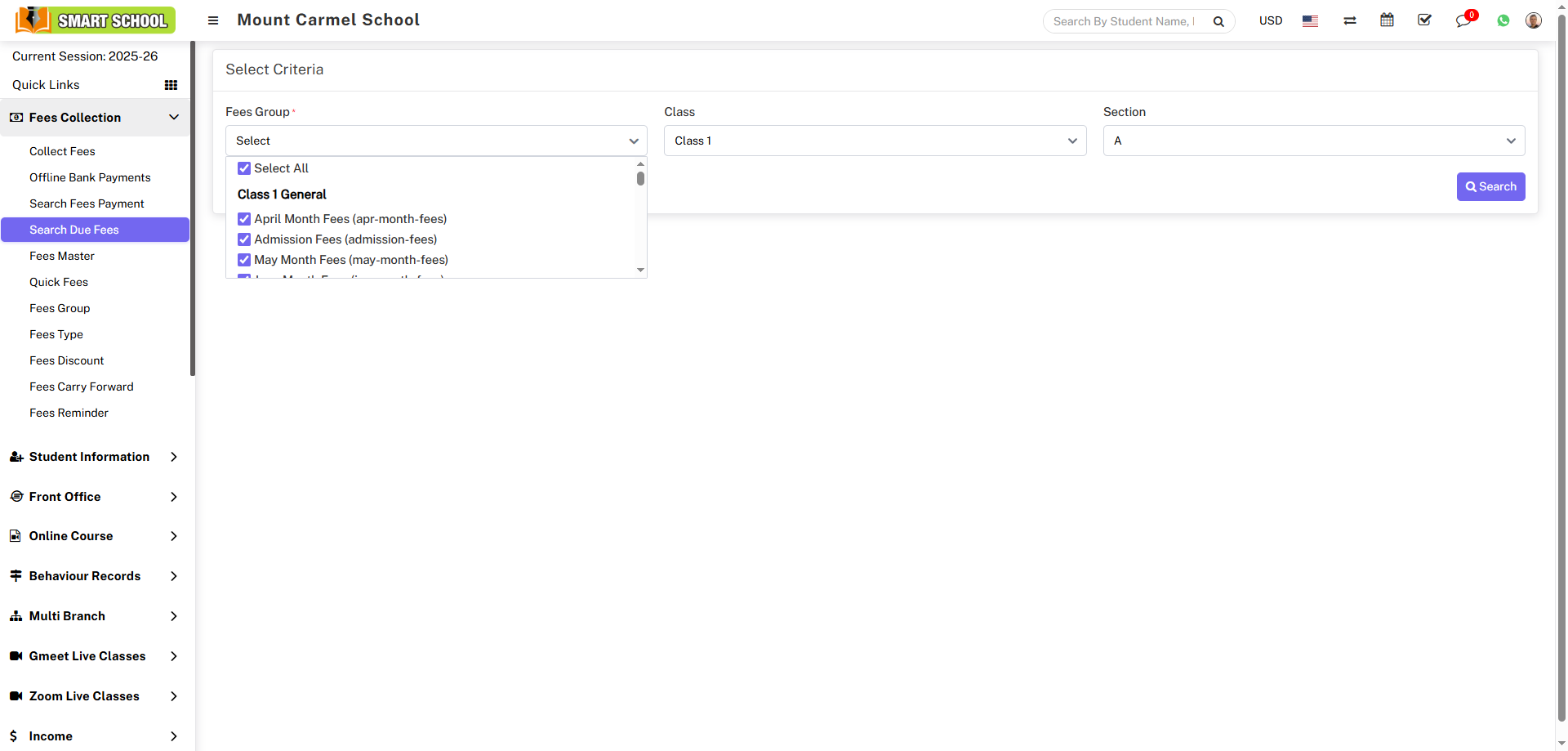Image resolution: width=1568 pixels, height=751 pixels.
Task: Open the calendar icon in header
Action: click(1387, 20)
